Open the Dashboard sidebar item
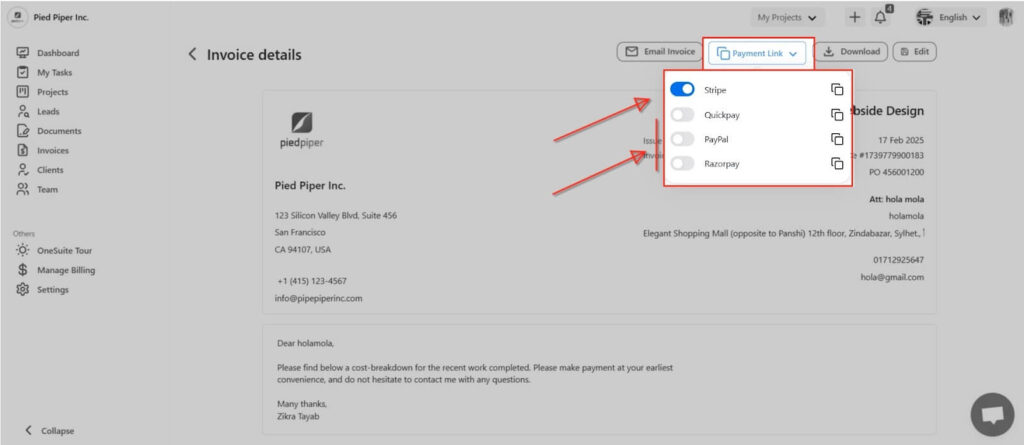 point(48,53)
